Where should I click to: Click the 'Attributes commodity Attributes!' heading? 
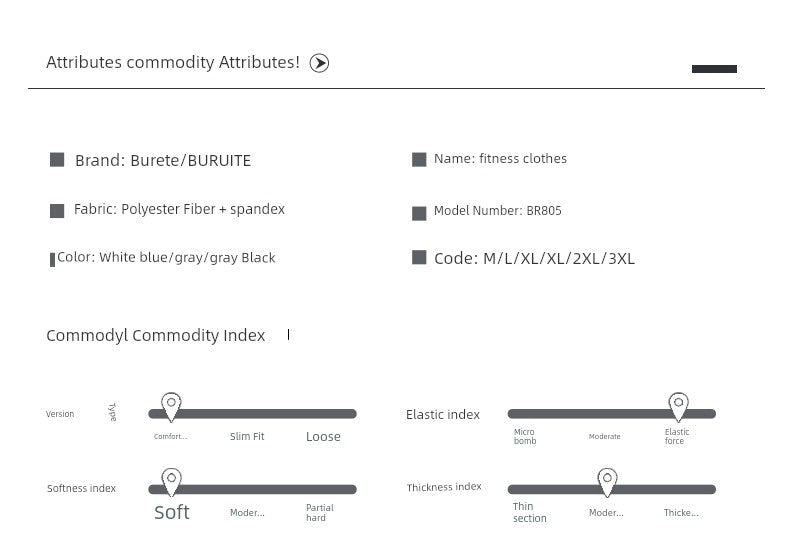point(173,62)
